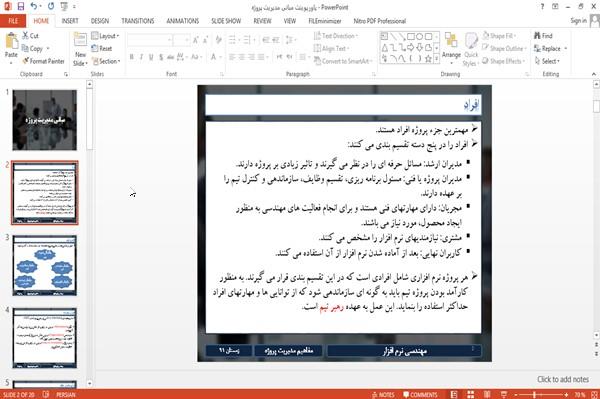Toggle underline formatting
Viewport: 600px width, 399px height.
click(x=151, y=57)
